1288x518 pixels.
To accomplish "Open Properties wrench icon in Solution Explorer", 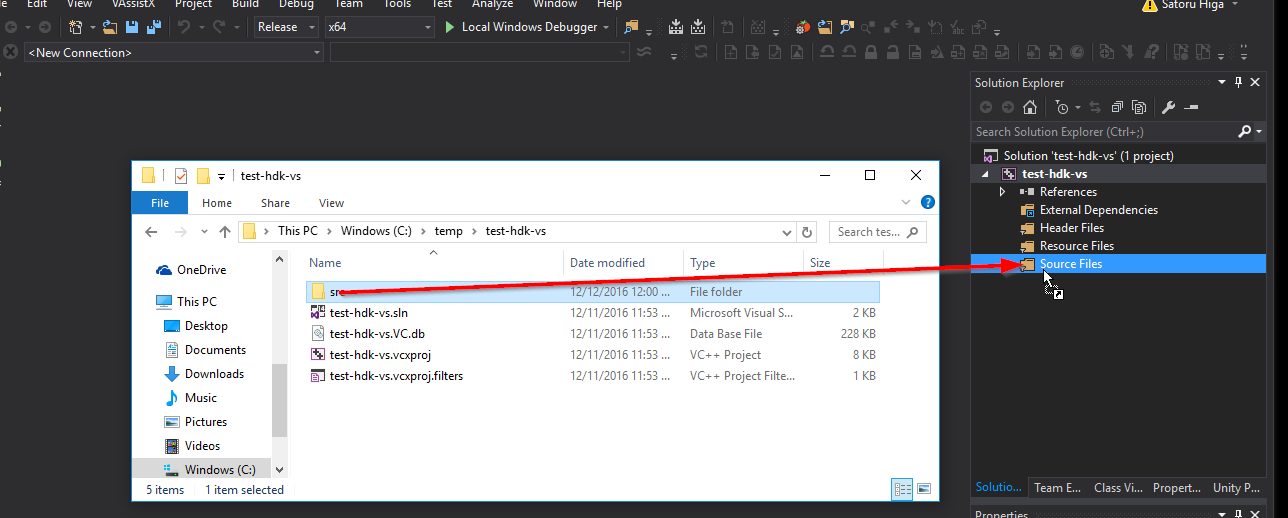I will pyautogui.click(x=1167, y=107).
